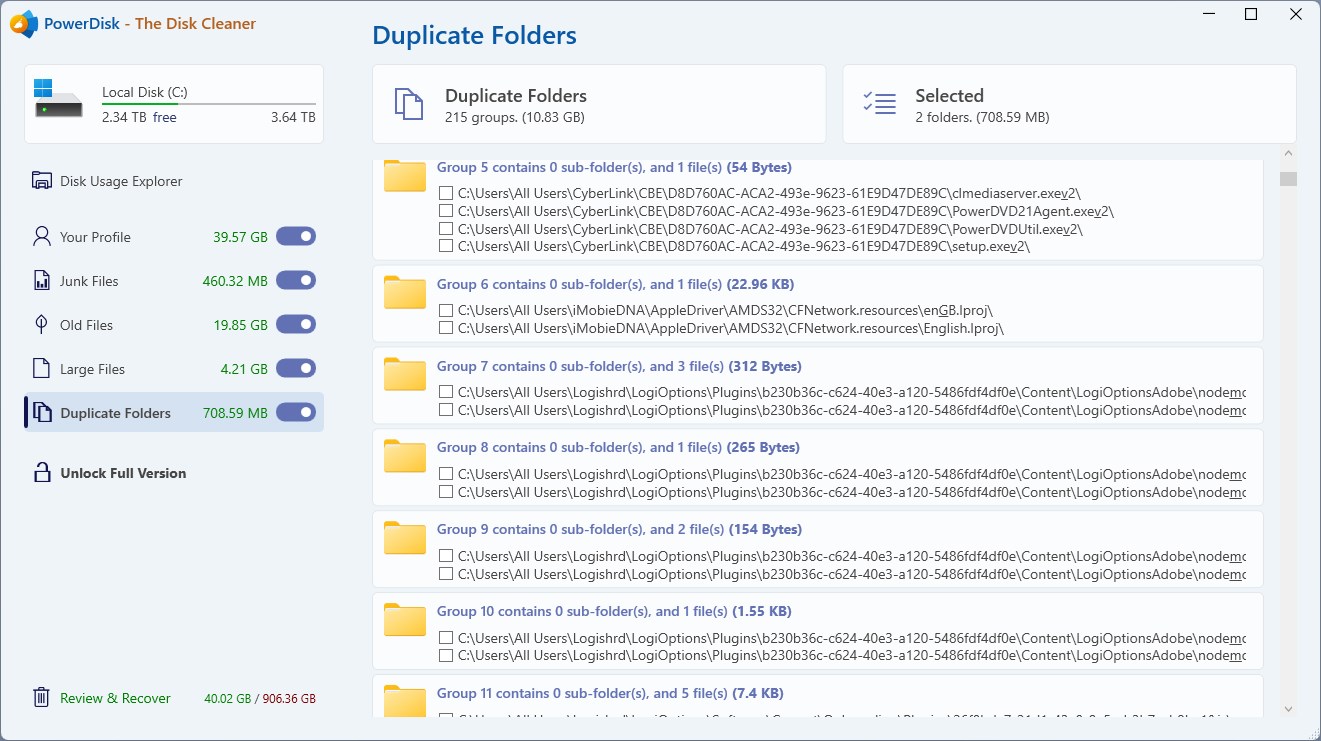
Task: Click the Unlock Full Version padlock icon
Action: 42,473
